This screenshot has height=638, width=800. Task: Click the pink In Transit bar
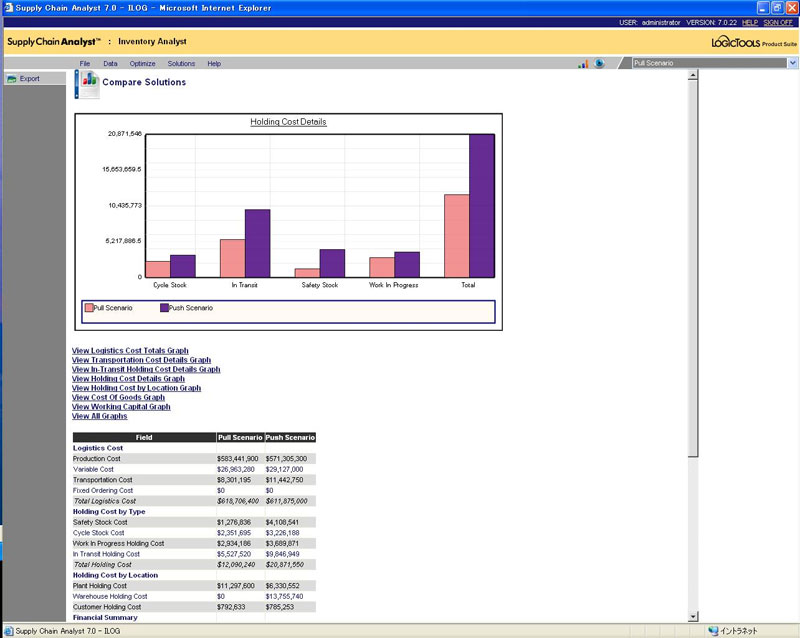pyautogui.click(x=233, y=258)
